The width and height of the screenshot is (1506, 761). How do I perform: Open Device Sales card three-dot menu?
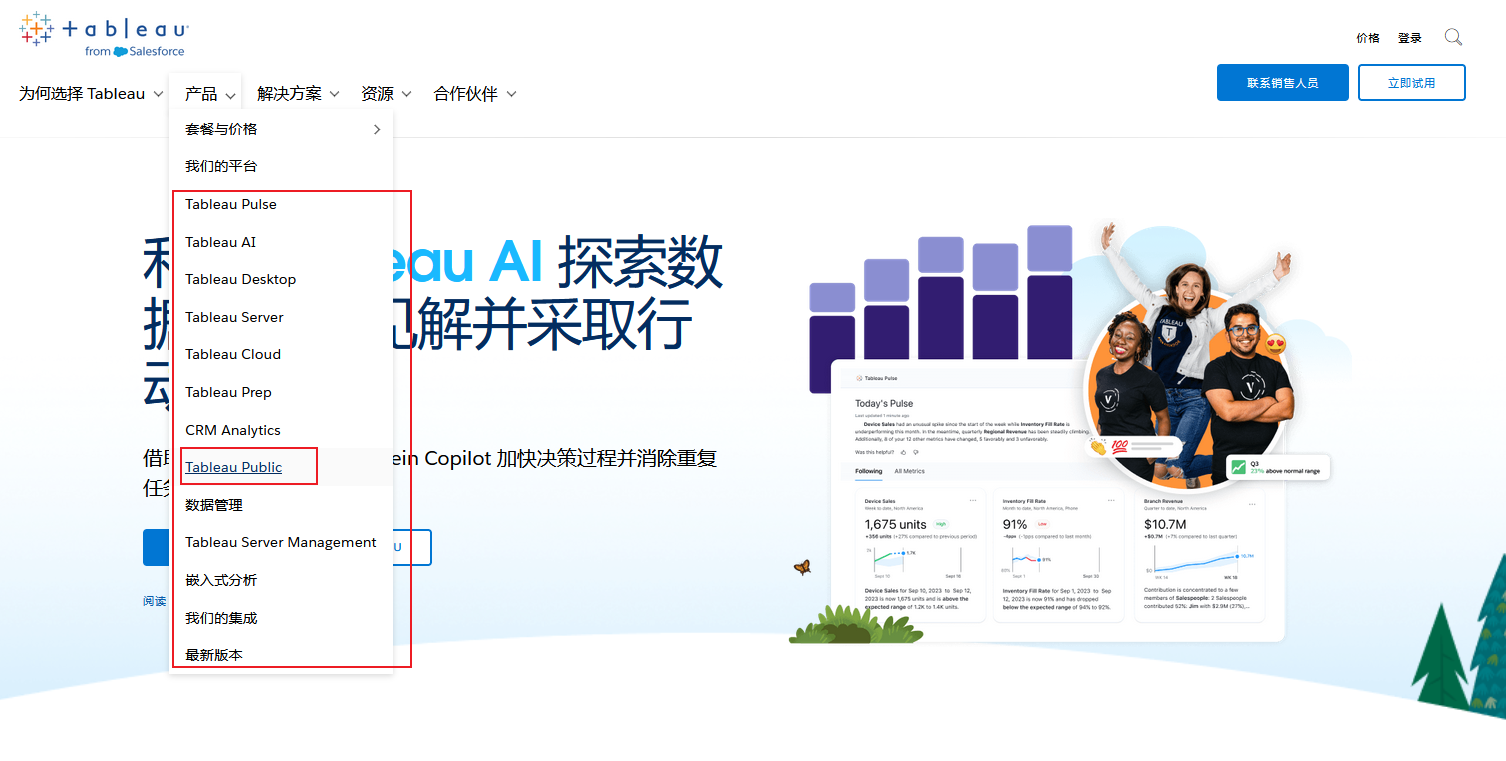click(x=972, y=500)
